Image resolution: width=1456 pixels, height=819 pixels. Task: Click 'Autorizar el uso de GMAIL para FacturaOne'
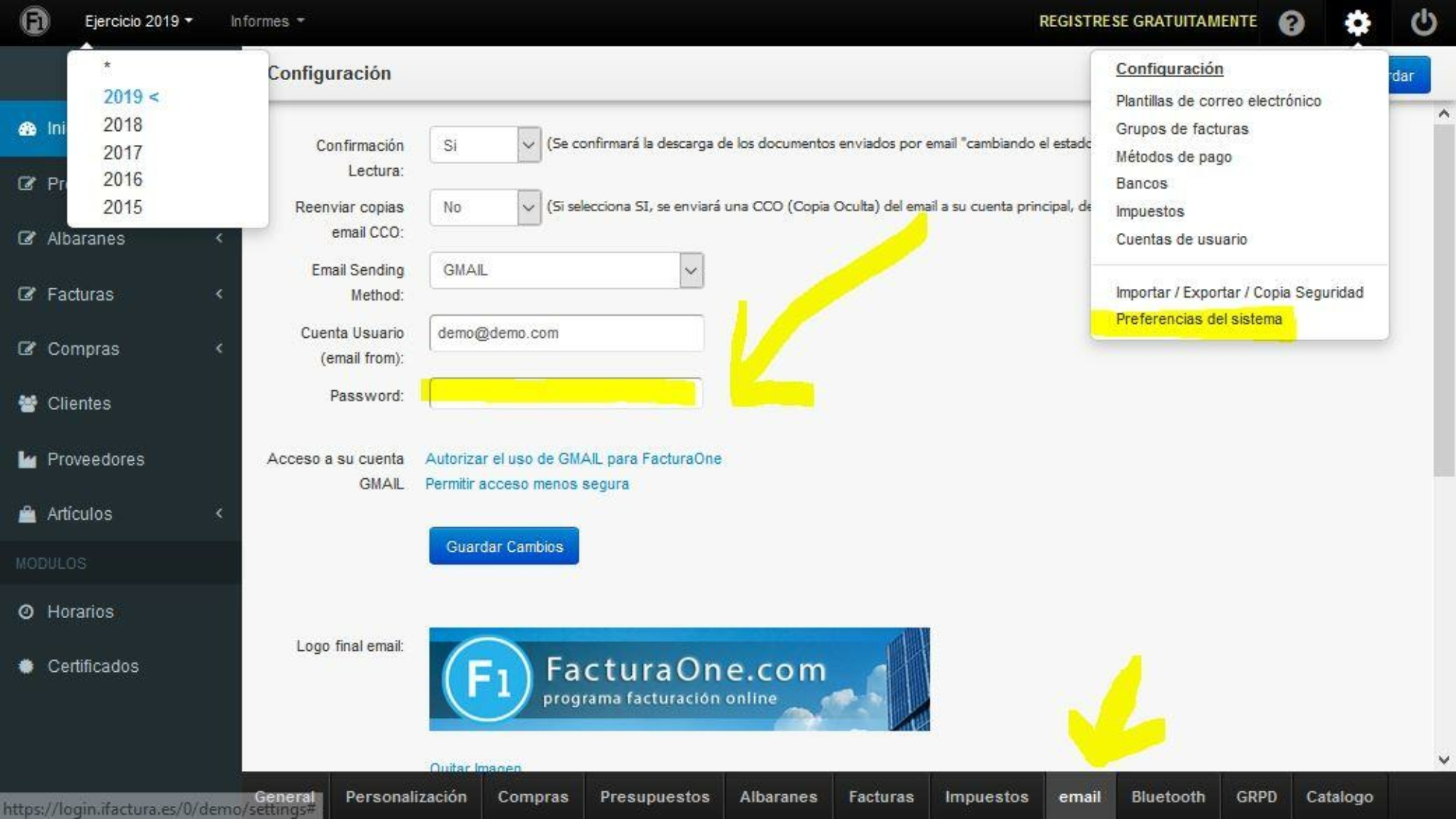pos(573,458)
